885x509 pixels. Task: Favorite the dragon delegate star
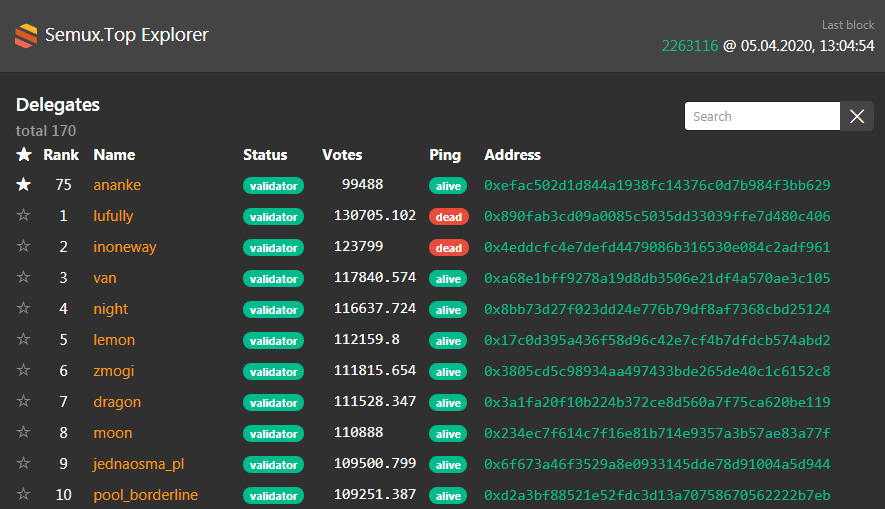click(x=24, y=402)
